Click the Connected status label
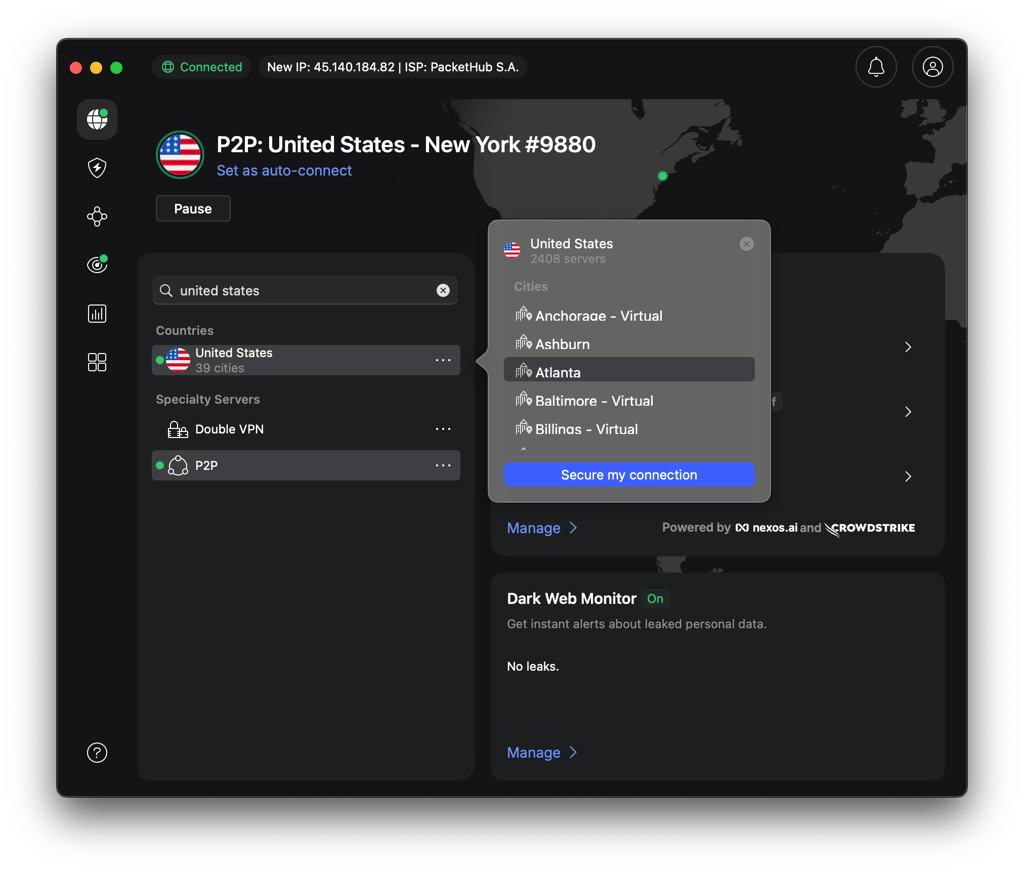This screenshot has width=1024, height=872. tap(211, 67)
